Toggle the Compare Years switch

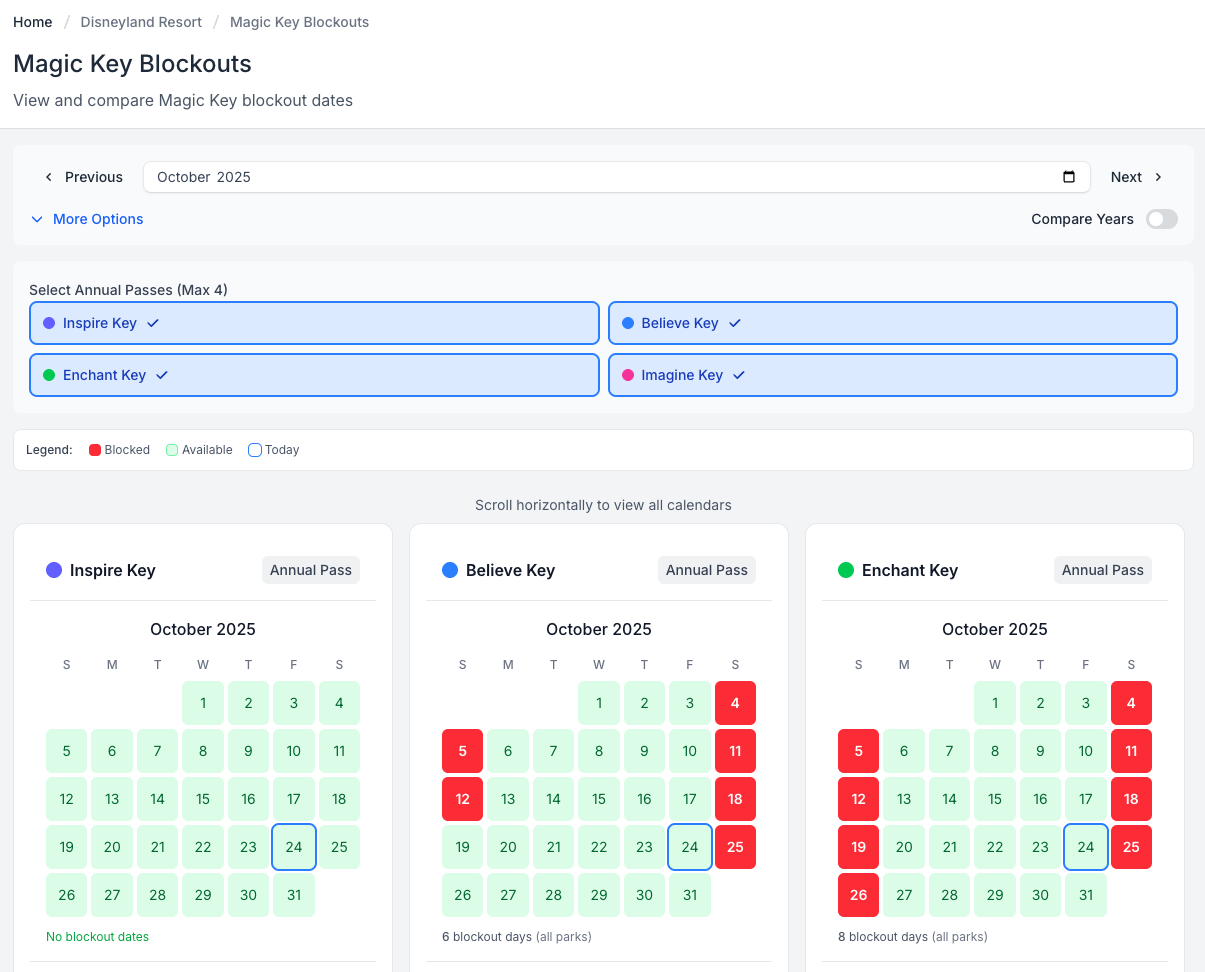coord(1161,219)
